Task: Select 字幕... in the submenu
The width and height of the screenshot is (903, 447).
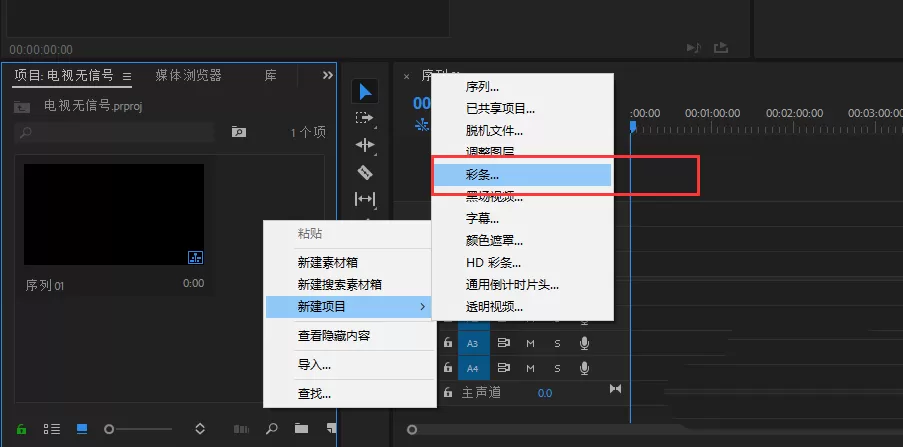Action: tap(522, 219)
